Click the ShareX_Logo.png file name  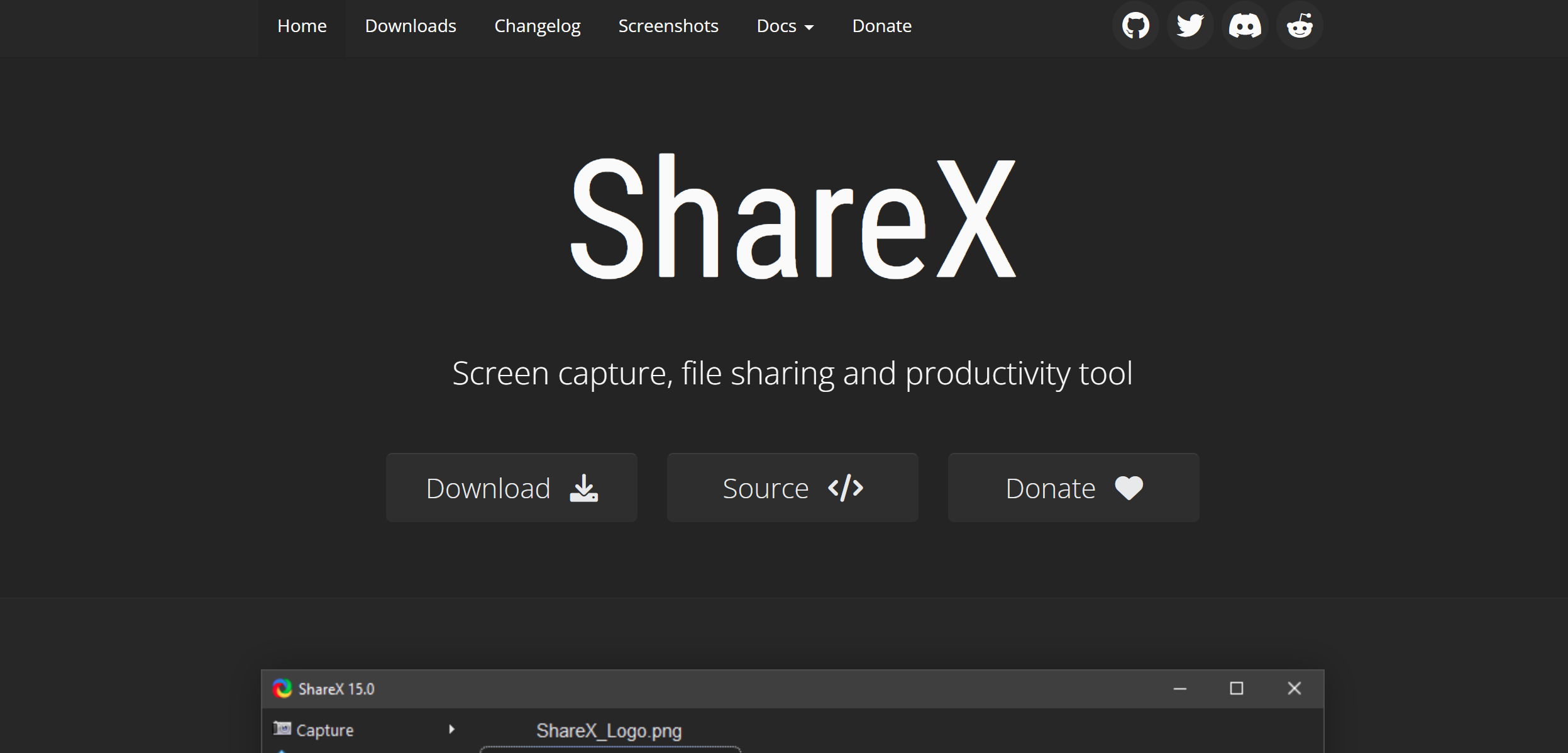click(609, 731)
